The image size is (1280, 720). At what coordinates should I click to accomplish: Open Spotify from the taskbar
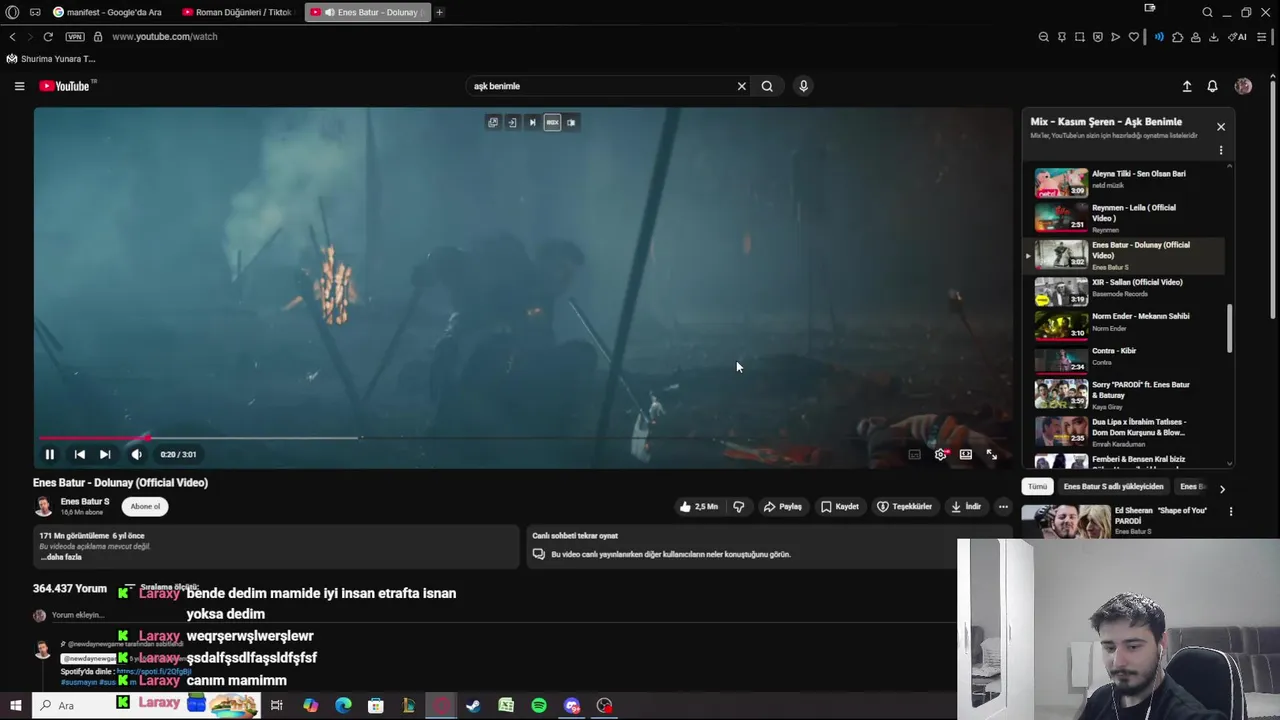[x=539, y=705]
